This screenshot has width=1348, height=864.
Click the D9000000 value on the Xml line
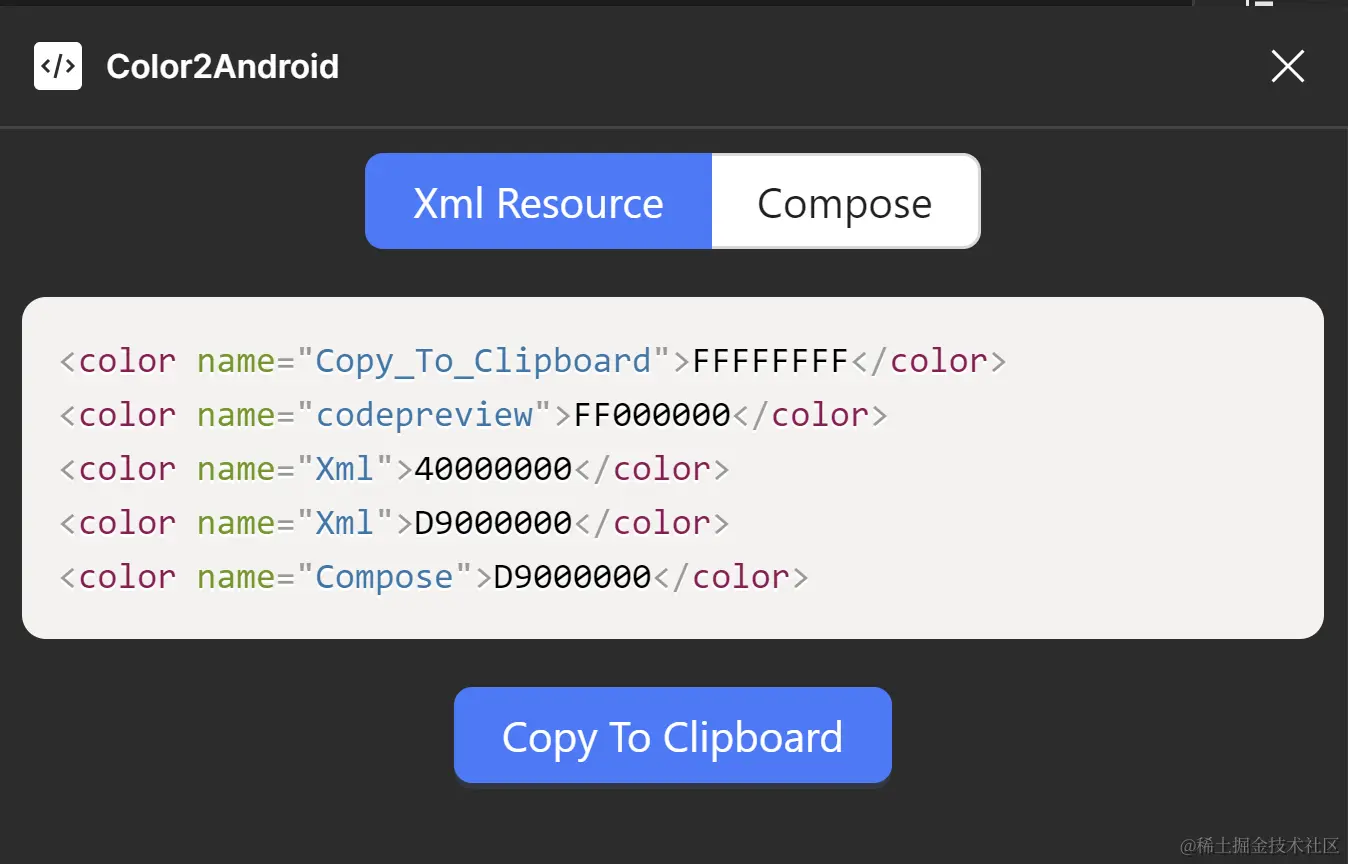tap(493, 523)
